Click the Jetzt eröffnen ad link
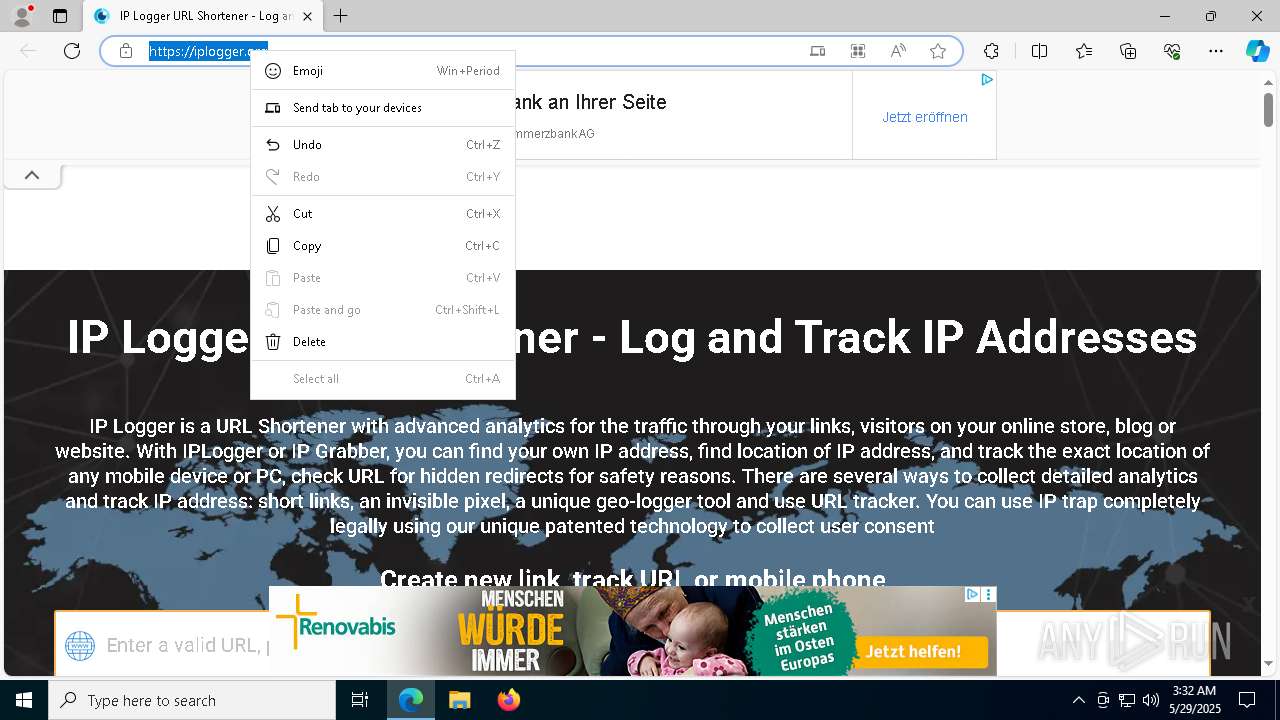Image resolution: width=1280 pixels, height=720 pixels. pos(925,117)
